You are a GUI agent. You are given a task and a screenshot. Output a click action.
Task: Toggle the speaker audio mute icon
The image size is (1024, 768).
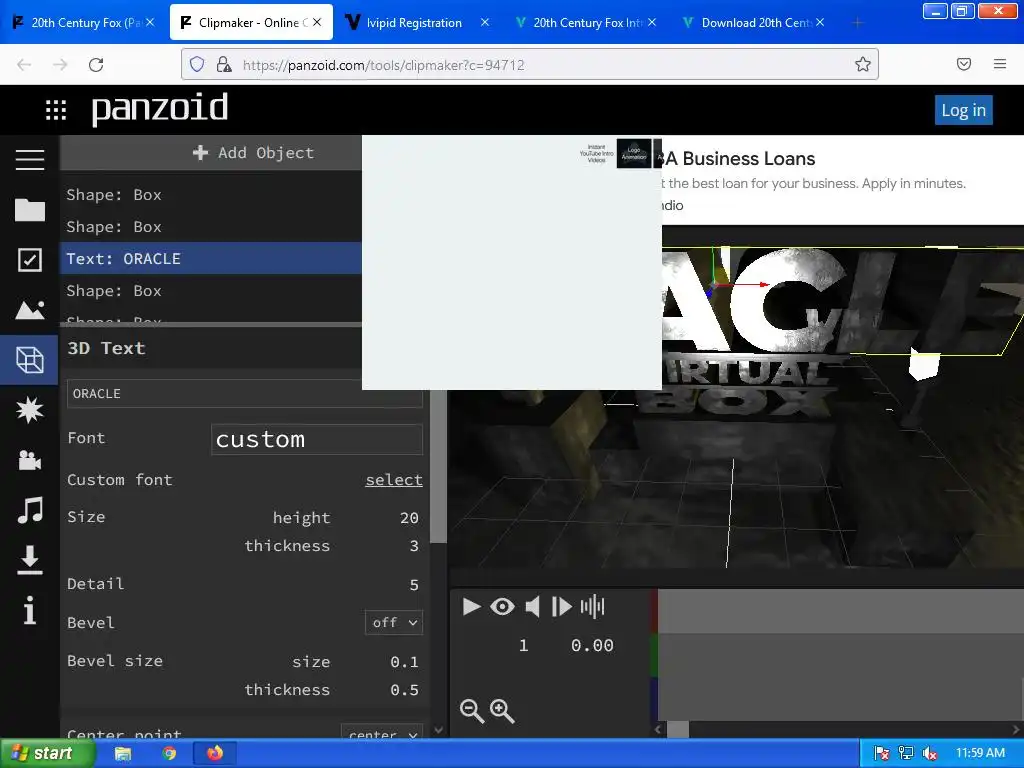[x=532, y=607]
